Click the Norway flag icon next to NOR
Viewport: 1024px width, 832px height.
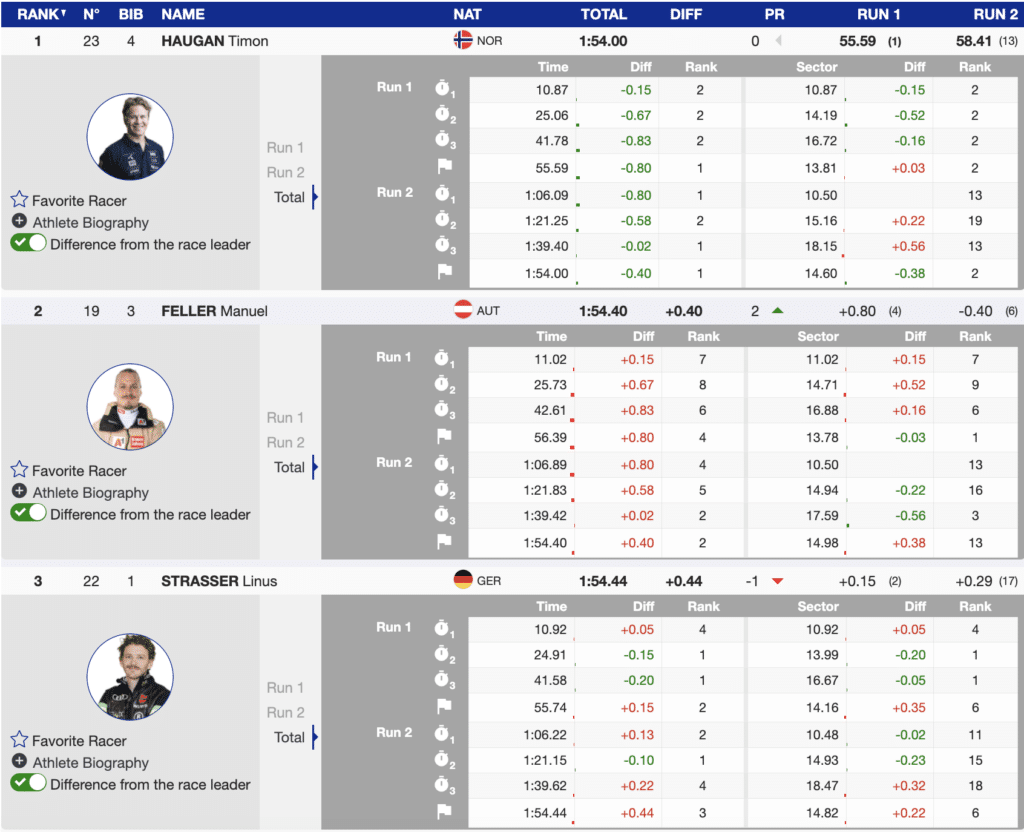(463, 41)
